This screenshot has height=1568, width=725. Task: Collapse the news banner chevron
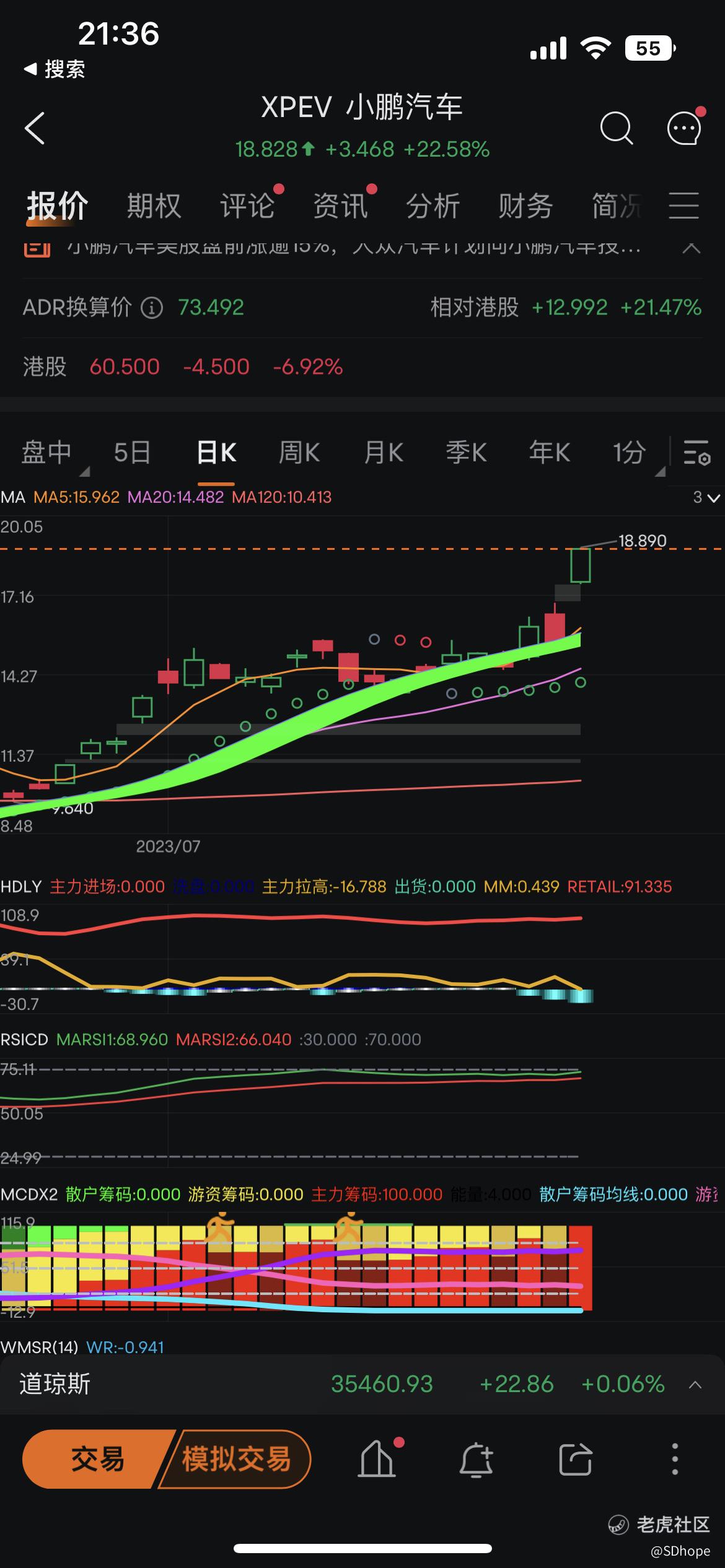coord(692,248)
